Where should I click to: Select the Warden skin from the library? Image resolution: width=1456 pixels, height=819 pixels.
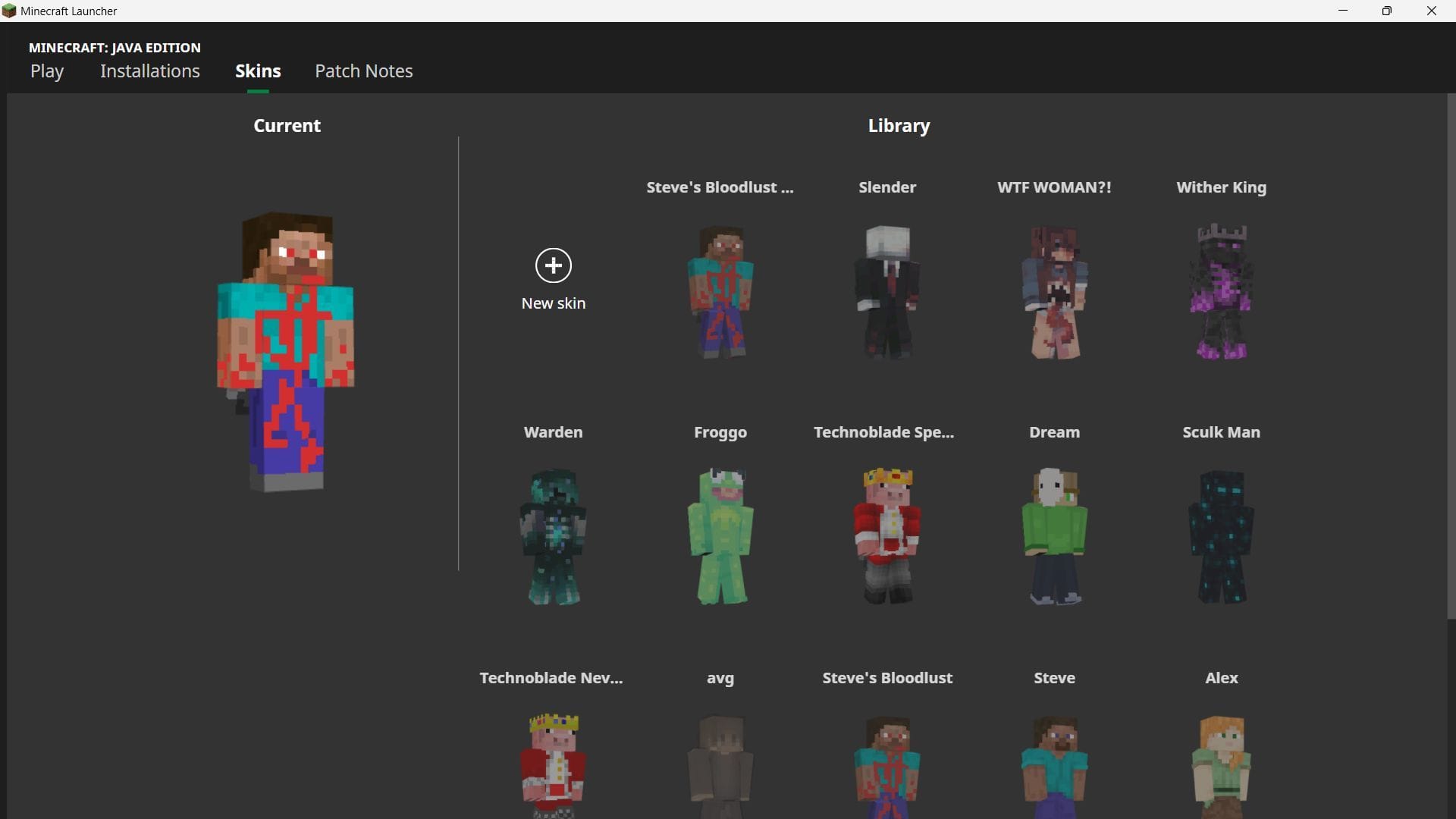pyautogui.click(x=553, y=536)
